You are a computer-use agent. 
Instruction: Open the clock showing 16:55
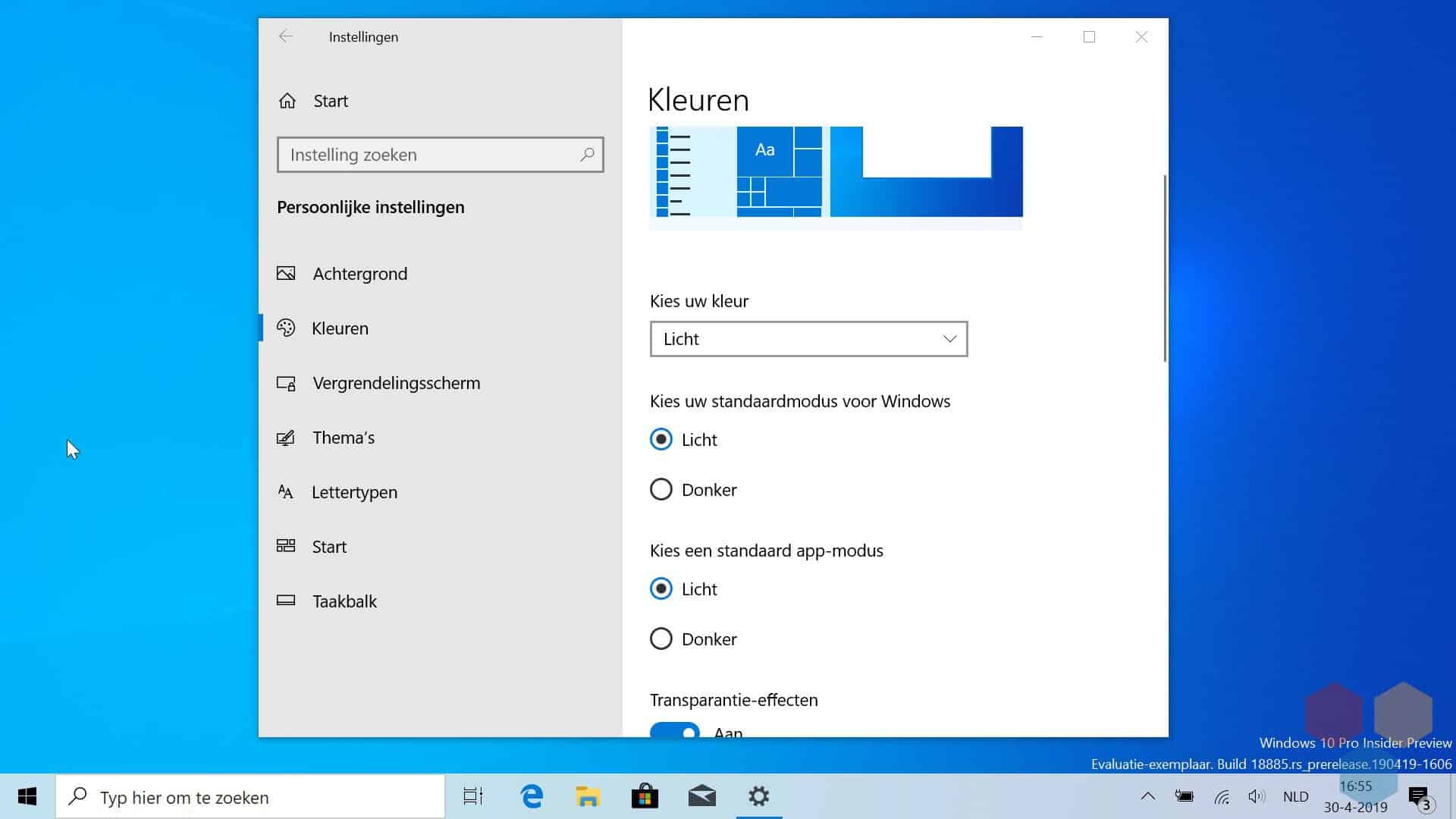click(x=1356, y=796)
